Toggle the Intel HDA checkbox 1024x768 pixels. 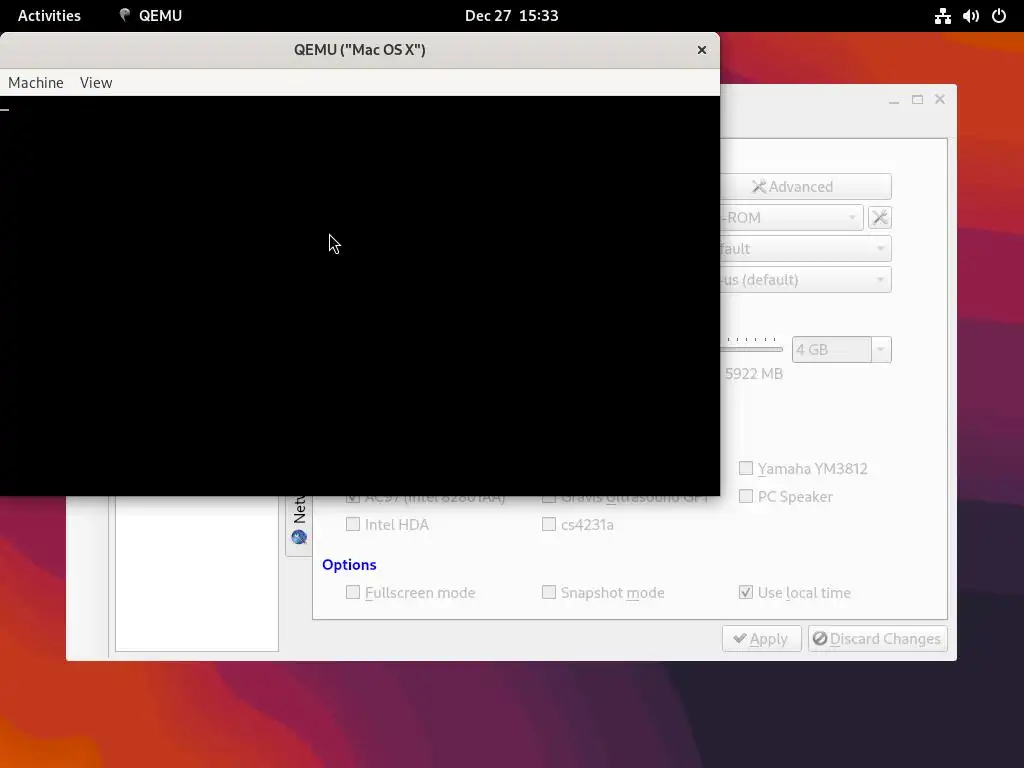coord(353,524)
